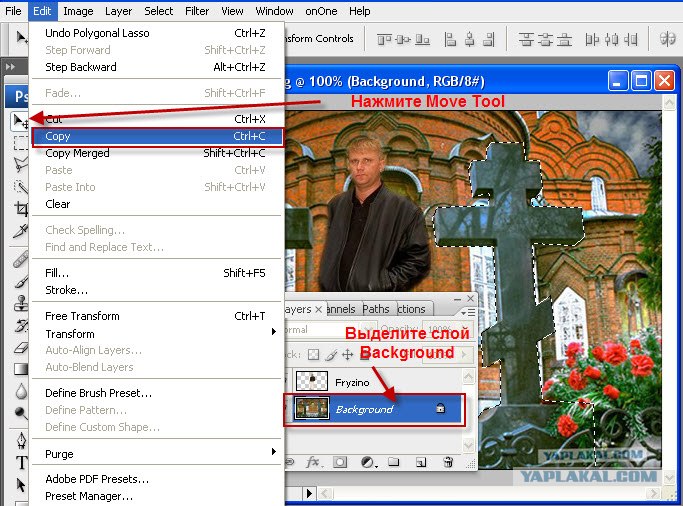Choose Copy from the Edit menu
This screenshot has height=506, width=683.
(157, 136)
